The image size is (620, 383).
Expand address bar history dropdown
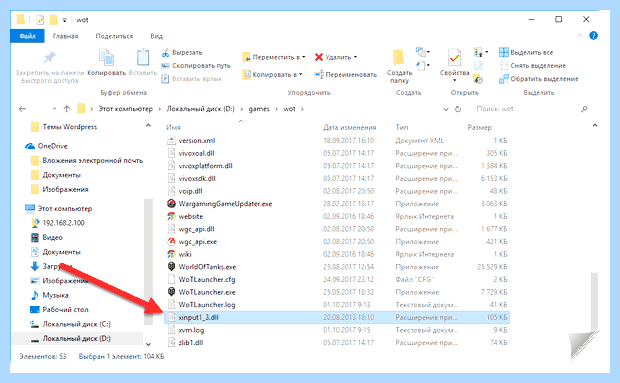[446, 109]
